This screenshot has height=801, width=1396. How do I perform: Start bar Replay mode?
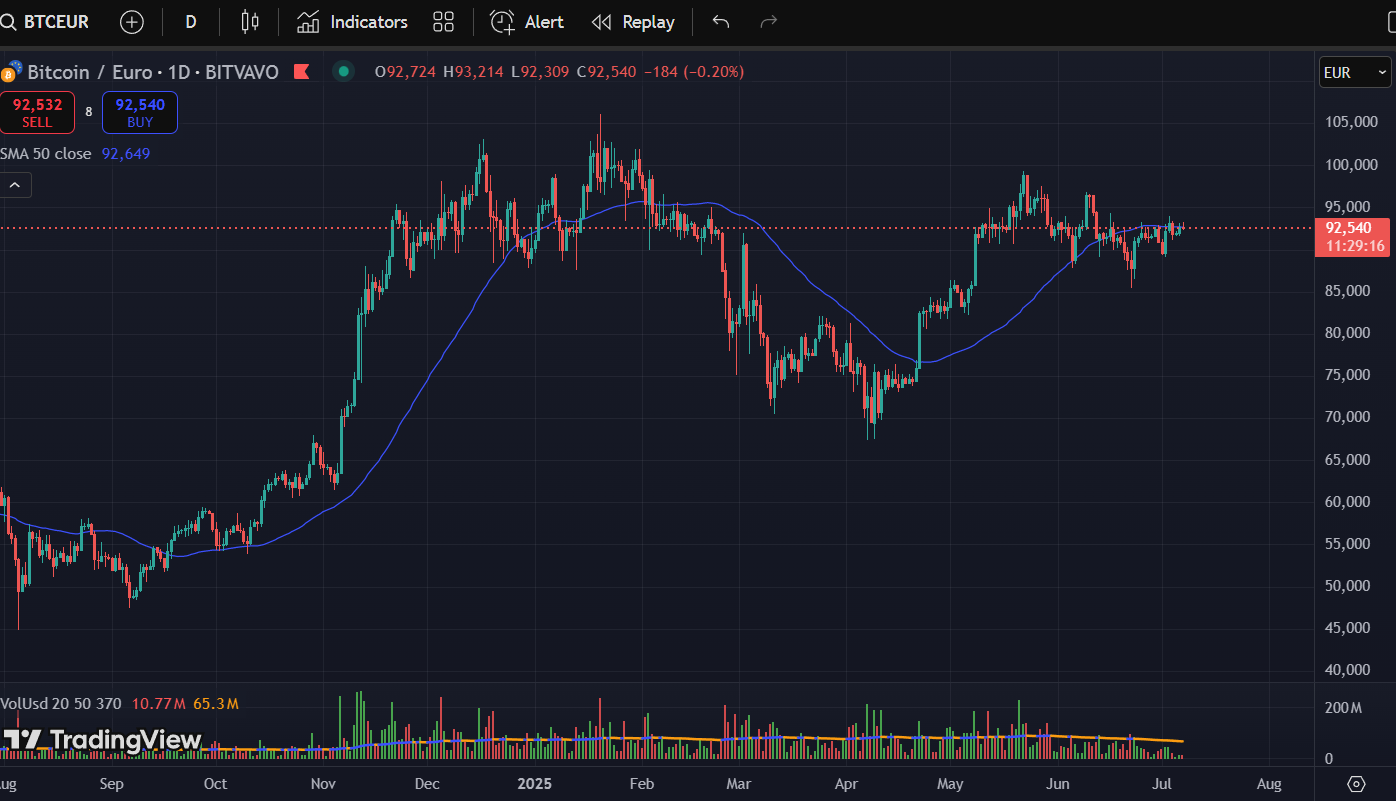pos(633,22)
